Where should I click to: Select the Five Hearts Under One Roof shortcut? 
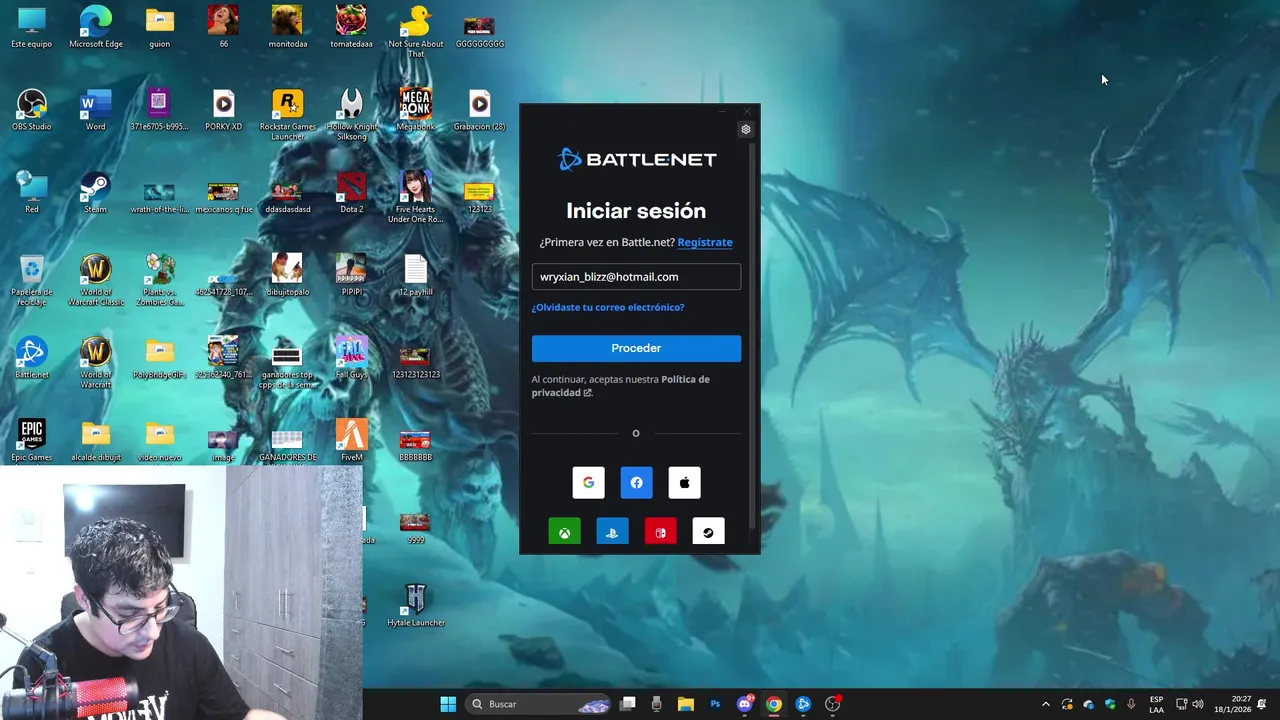coord(415,197)
